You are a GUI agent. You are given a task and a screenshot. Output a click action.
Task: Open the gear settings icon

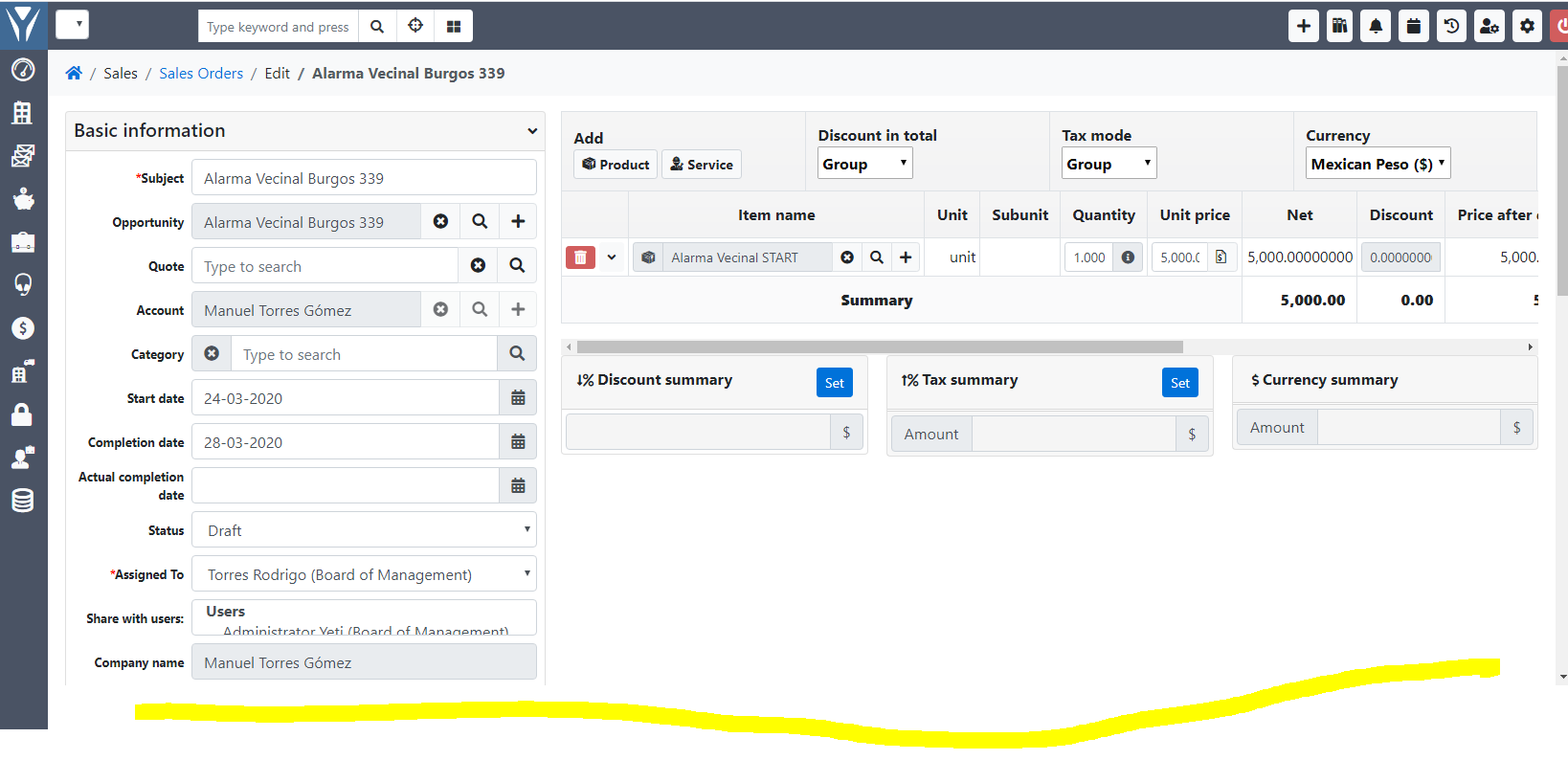tap(1527, 26)
